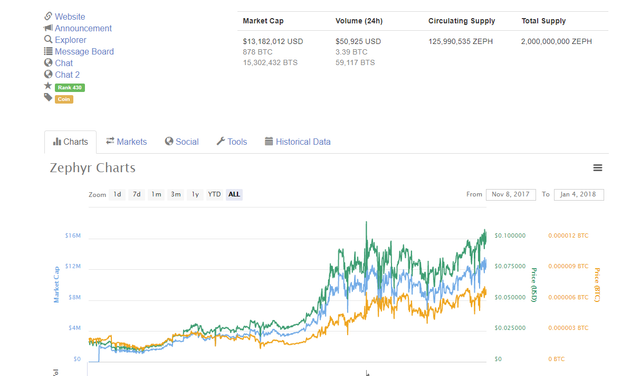
Task: Click the megaphone icon beside Announcement
Action: tap(48, 28)
